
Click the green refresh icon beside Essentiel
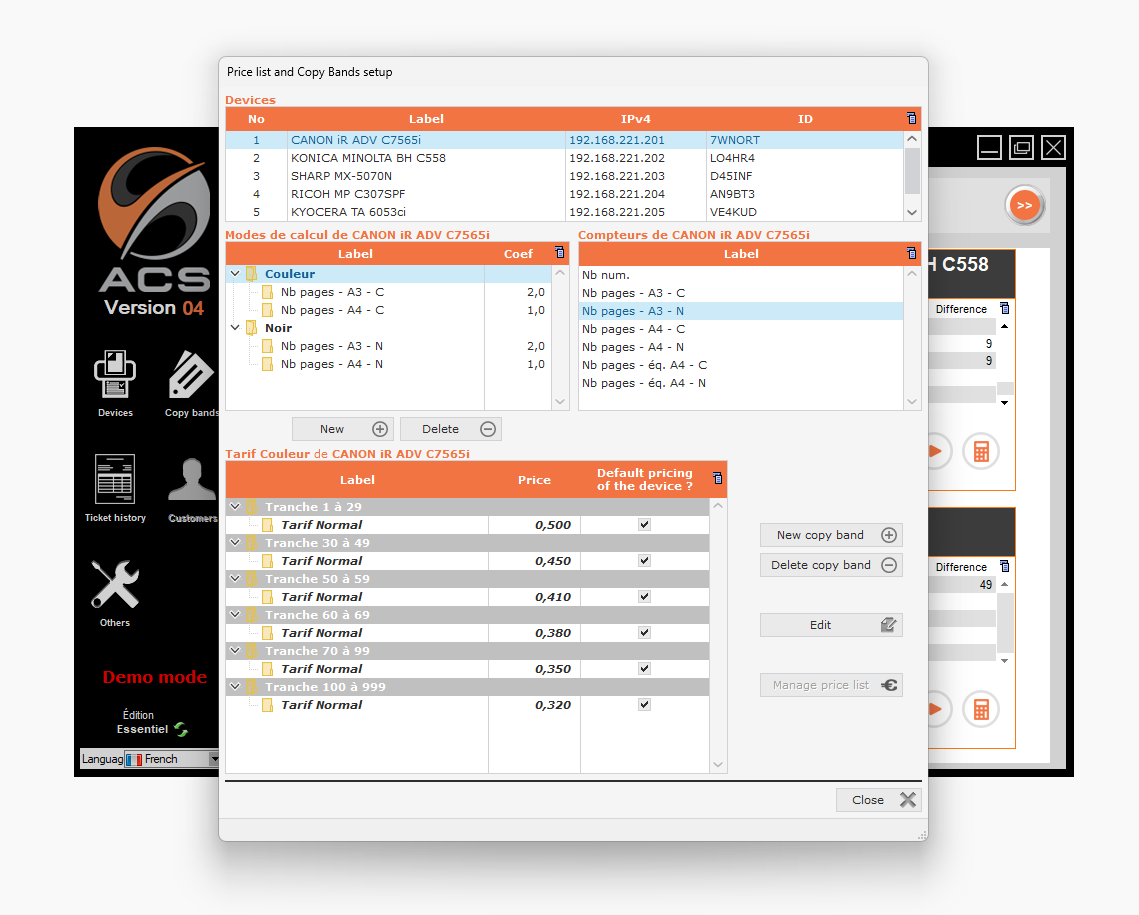[181, 729]
